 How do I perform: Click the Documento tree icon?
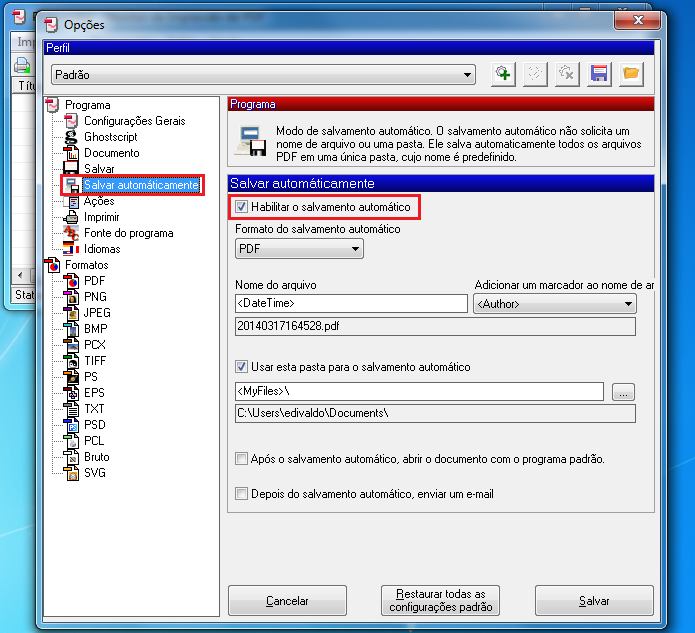pyautogui.click(x=71, y=153)
